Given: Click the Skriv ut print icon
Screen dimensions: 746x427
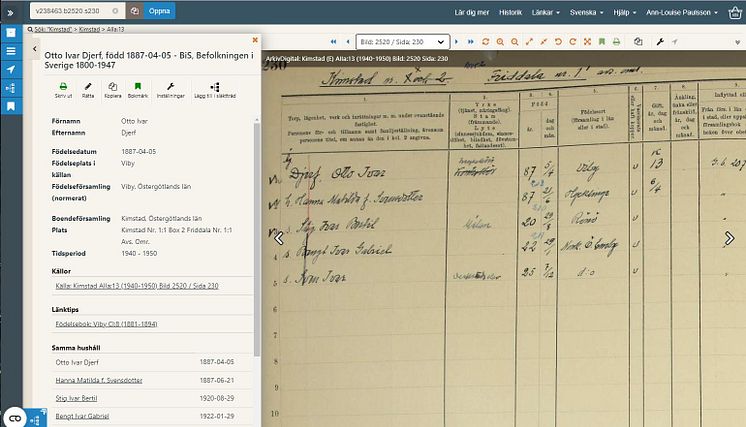Looking at the screenshot, I should click(63, 90).
